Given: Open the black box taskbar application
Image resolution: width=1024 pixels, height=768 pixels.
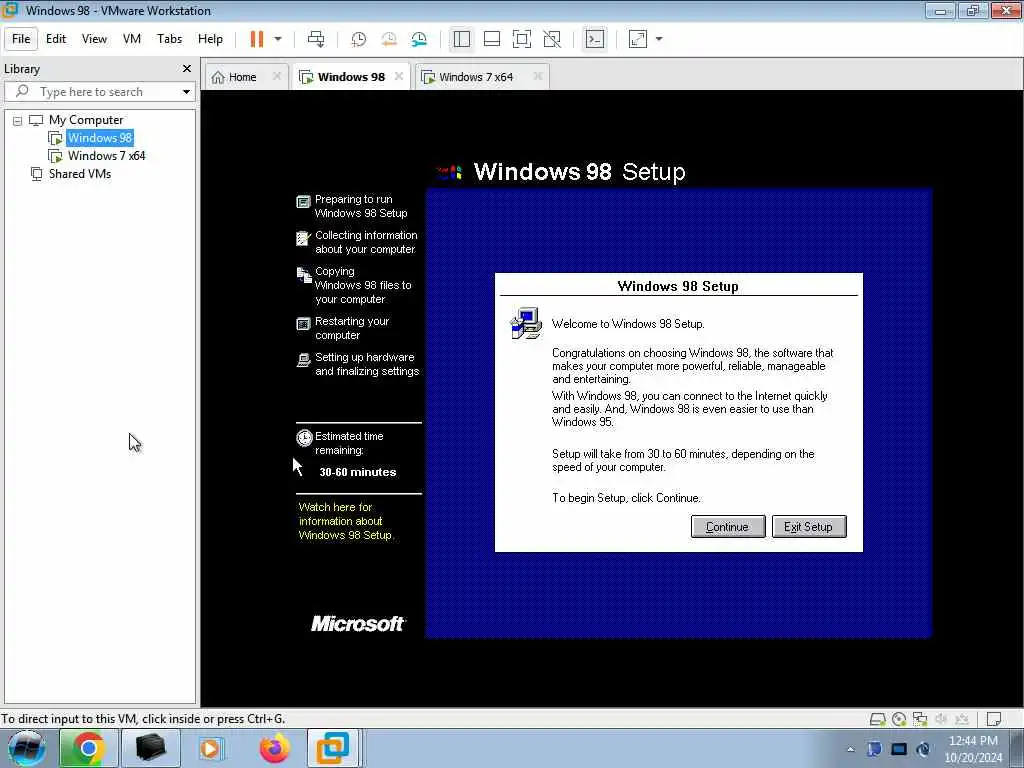Looking at the screenshot, I should point(150,748).
